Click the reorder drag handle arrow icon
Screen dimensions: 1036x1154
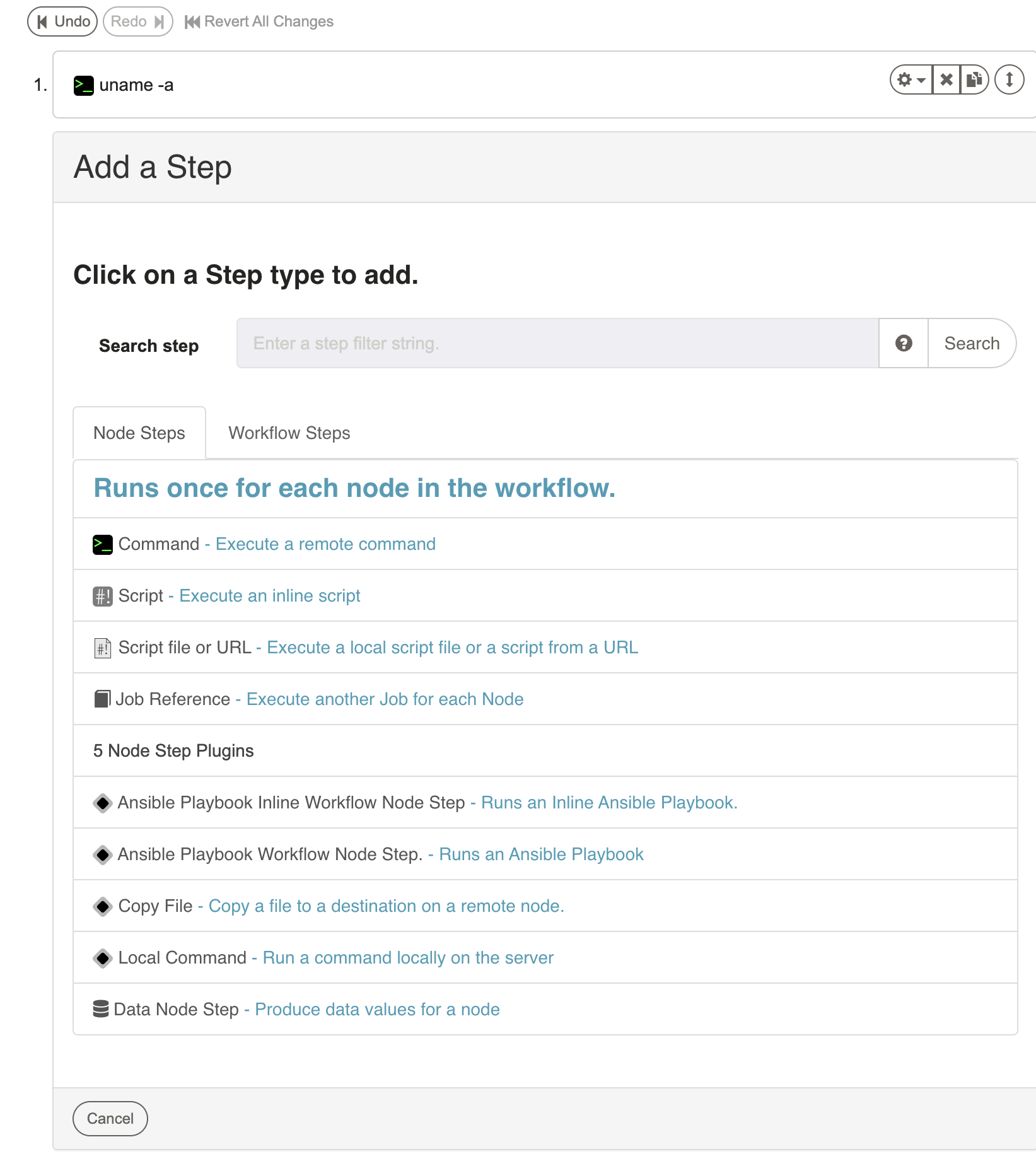(1009, 80)
